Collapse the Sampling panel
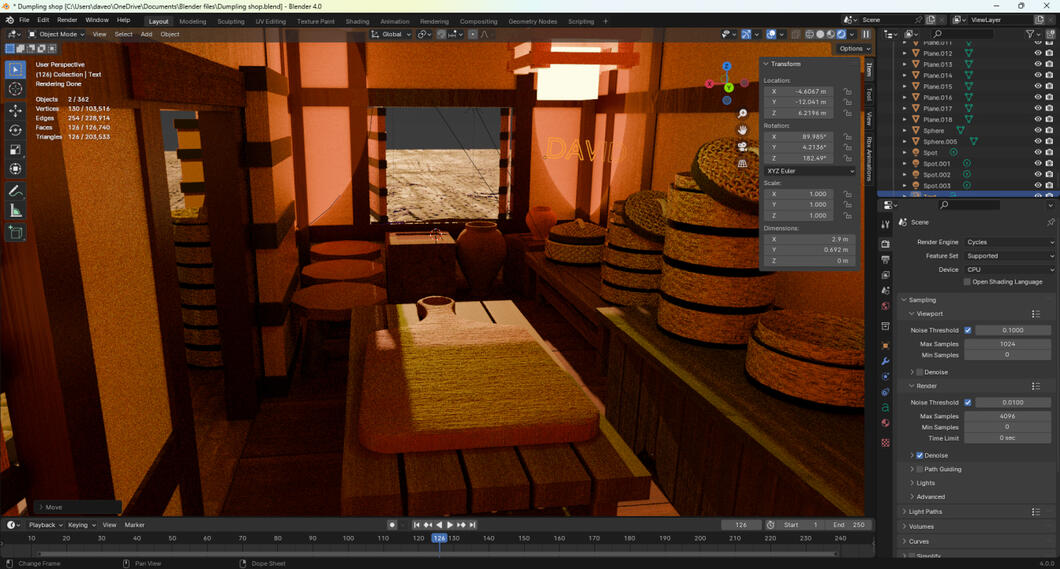 pyautogui.click(x=922, y=300)
